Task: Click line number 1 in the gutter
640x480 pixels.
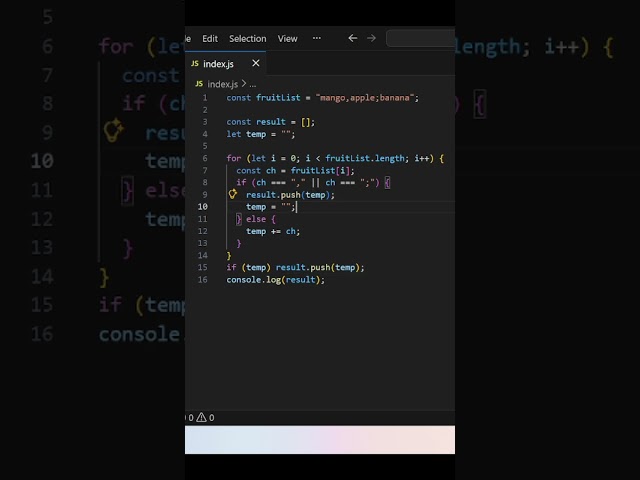Action: 205,98
